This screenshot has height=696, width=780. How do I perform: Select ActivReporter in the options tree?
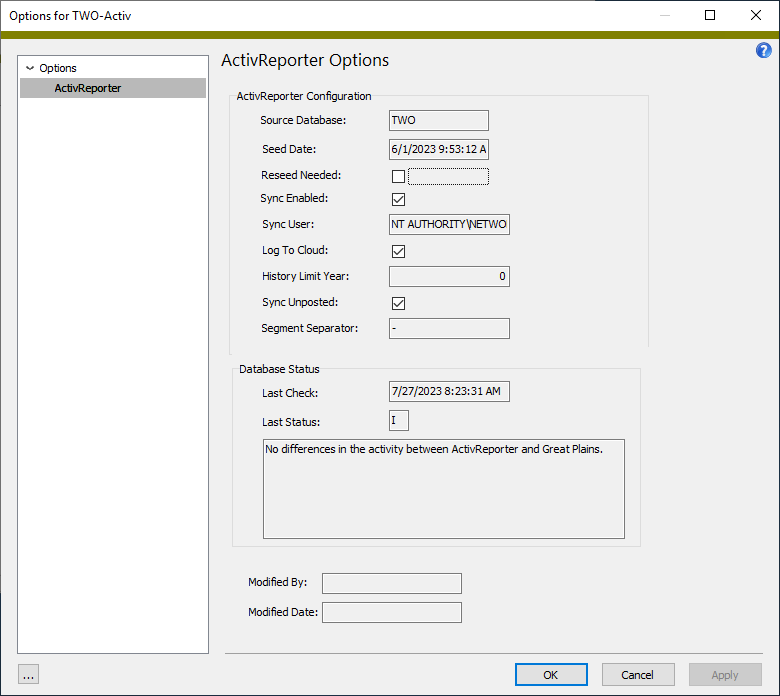point(113,88)
